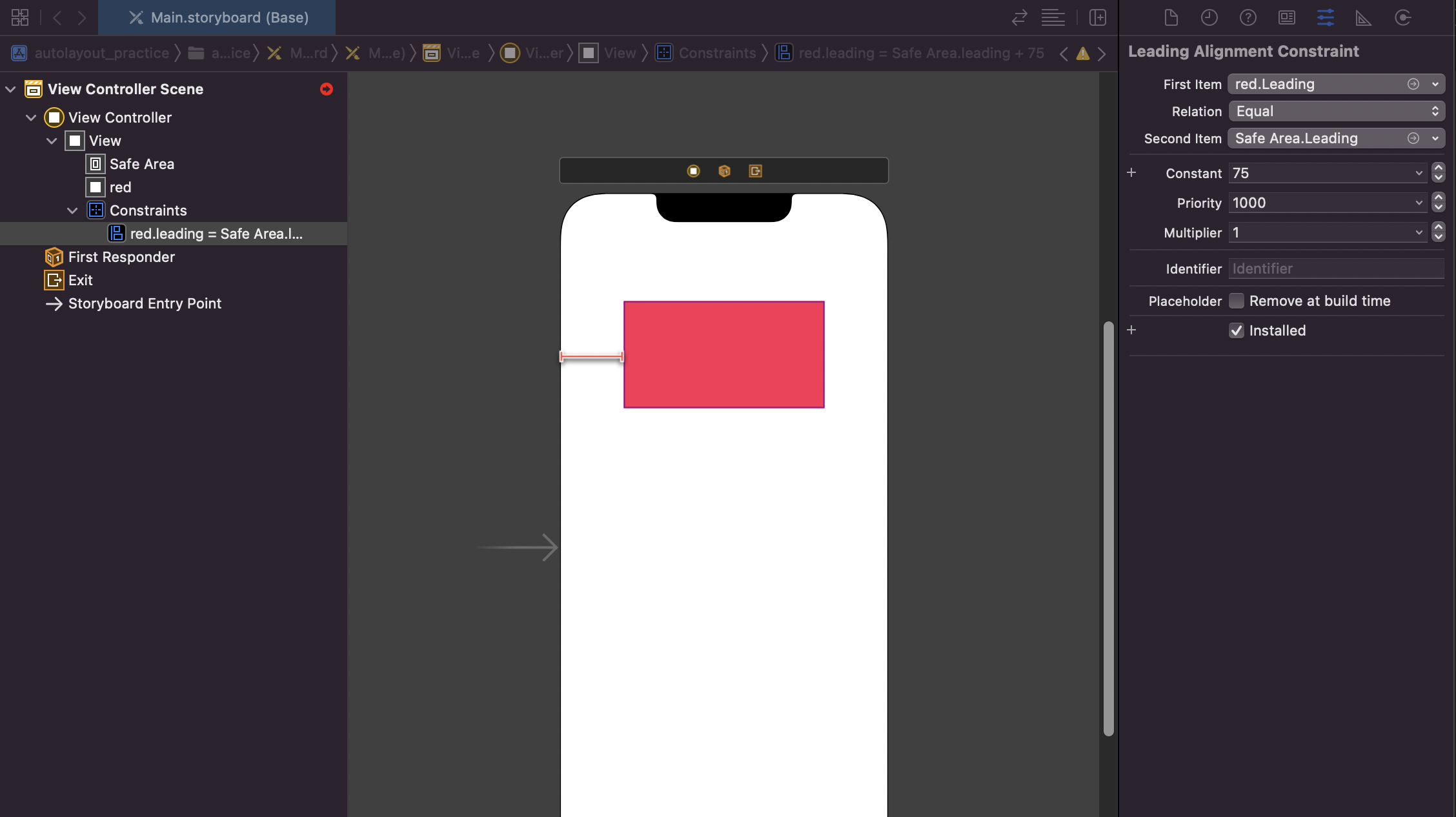Click the red error indicator in outline
The height and width of the screenshot is (817, 1456).
point(327,89)
